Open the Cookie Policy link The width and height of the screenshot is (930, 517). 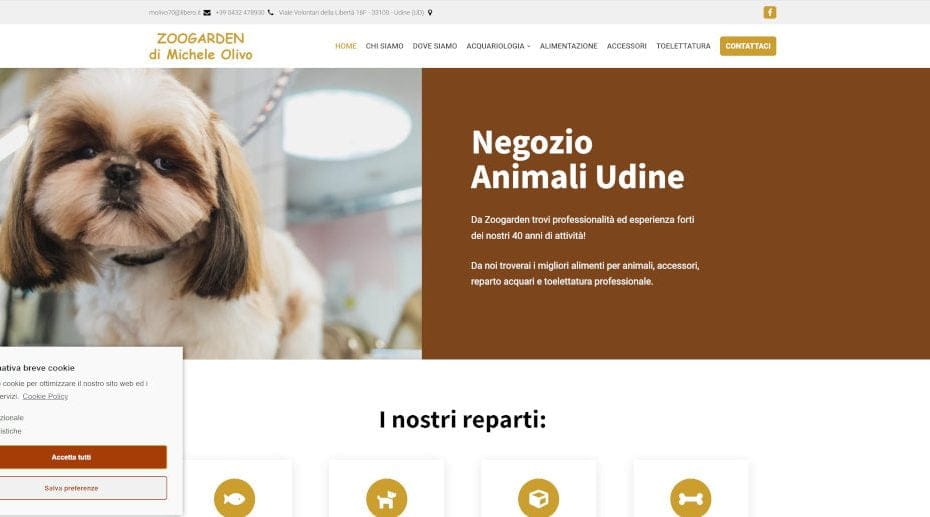pyautogui.click(x=45, y=396)
